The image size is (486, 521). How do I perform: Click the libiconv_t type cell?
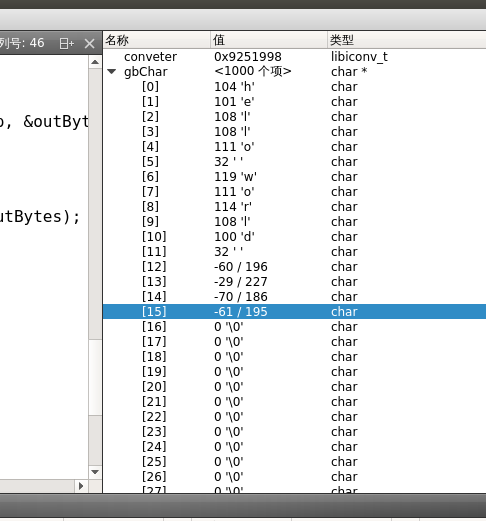click(359, 57)
